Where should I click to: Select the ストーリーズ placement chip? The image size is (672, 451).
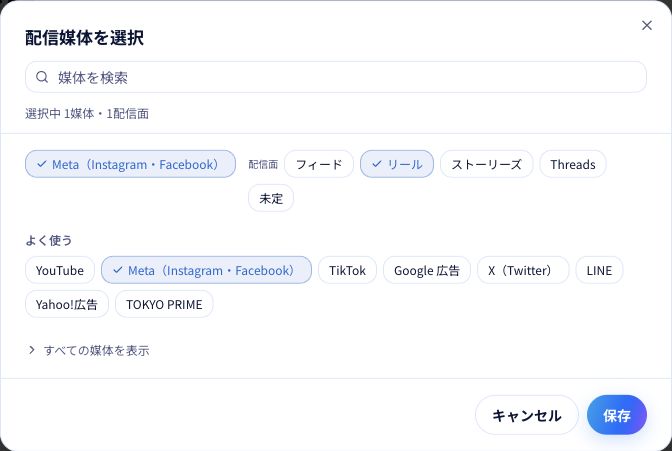tap(486, 164)
